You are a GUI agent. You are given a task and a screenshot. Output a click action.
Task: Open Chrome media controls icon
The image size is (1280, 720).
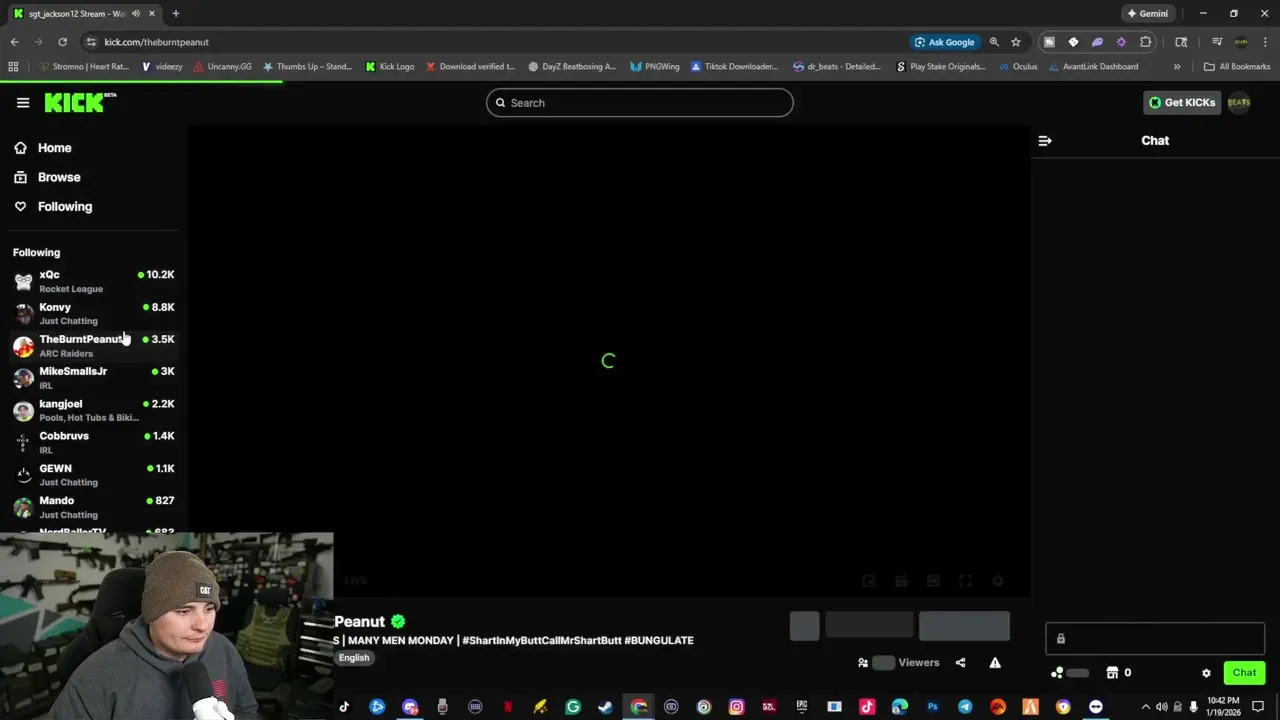(1217, 42)
